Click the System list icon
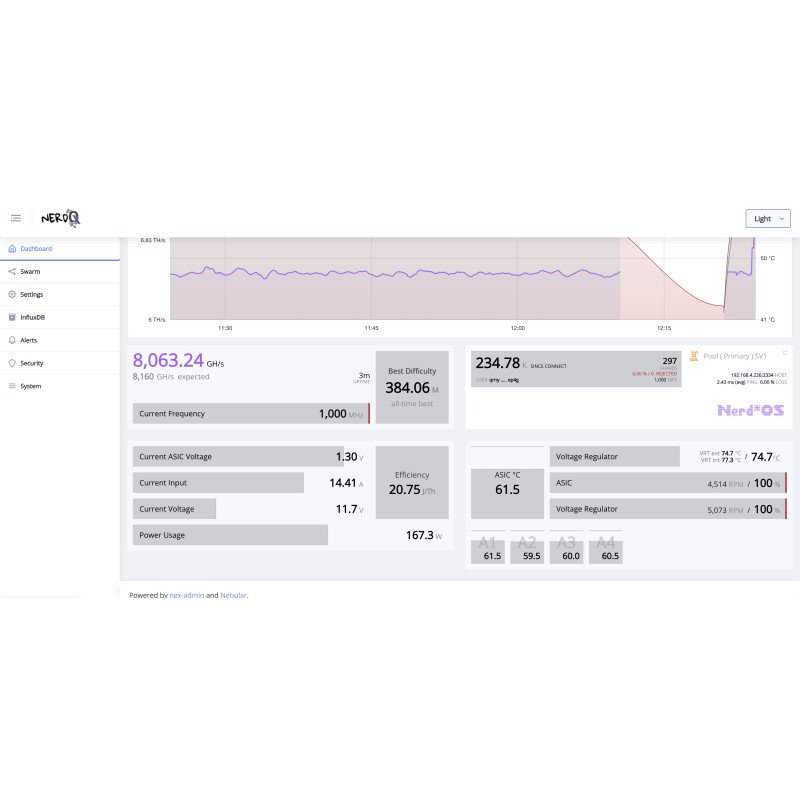 pyautogui.click(x=12, y=386)
